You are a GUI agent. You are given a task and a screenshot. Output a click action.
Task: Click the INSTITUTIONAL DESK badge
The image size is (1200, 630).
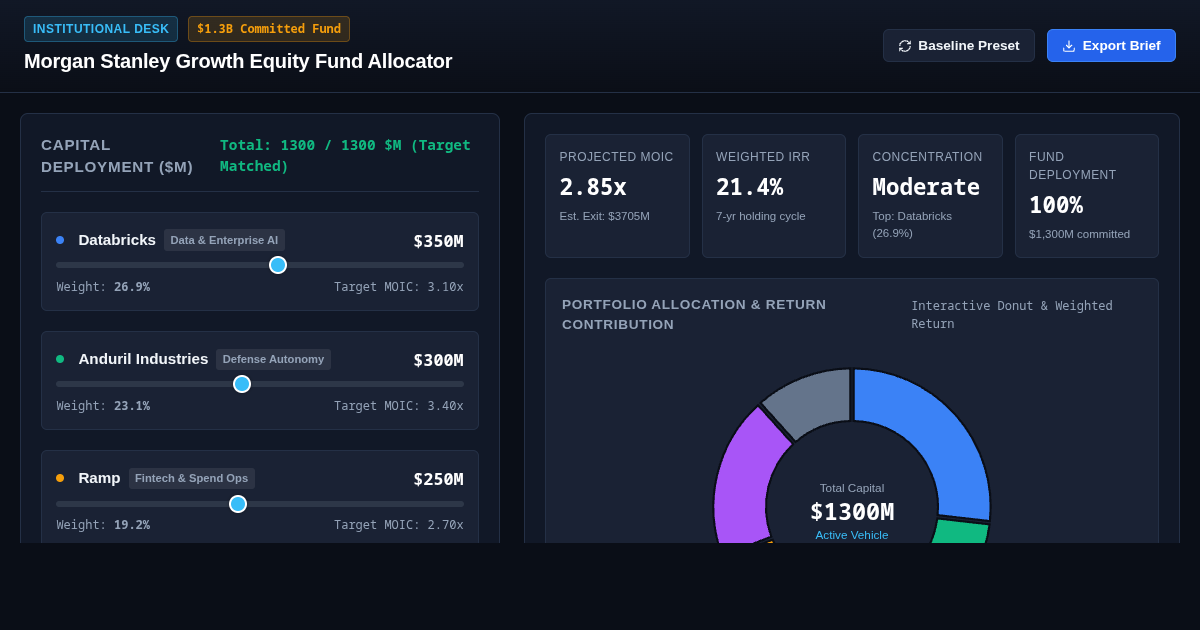click(x=101, y=29)
